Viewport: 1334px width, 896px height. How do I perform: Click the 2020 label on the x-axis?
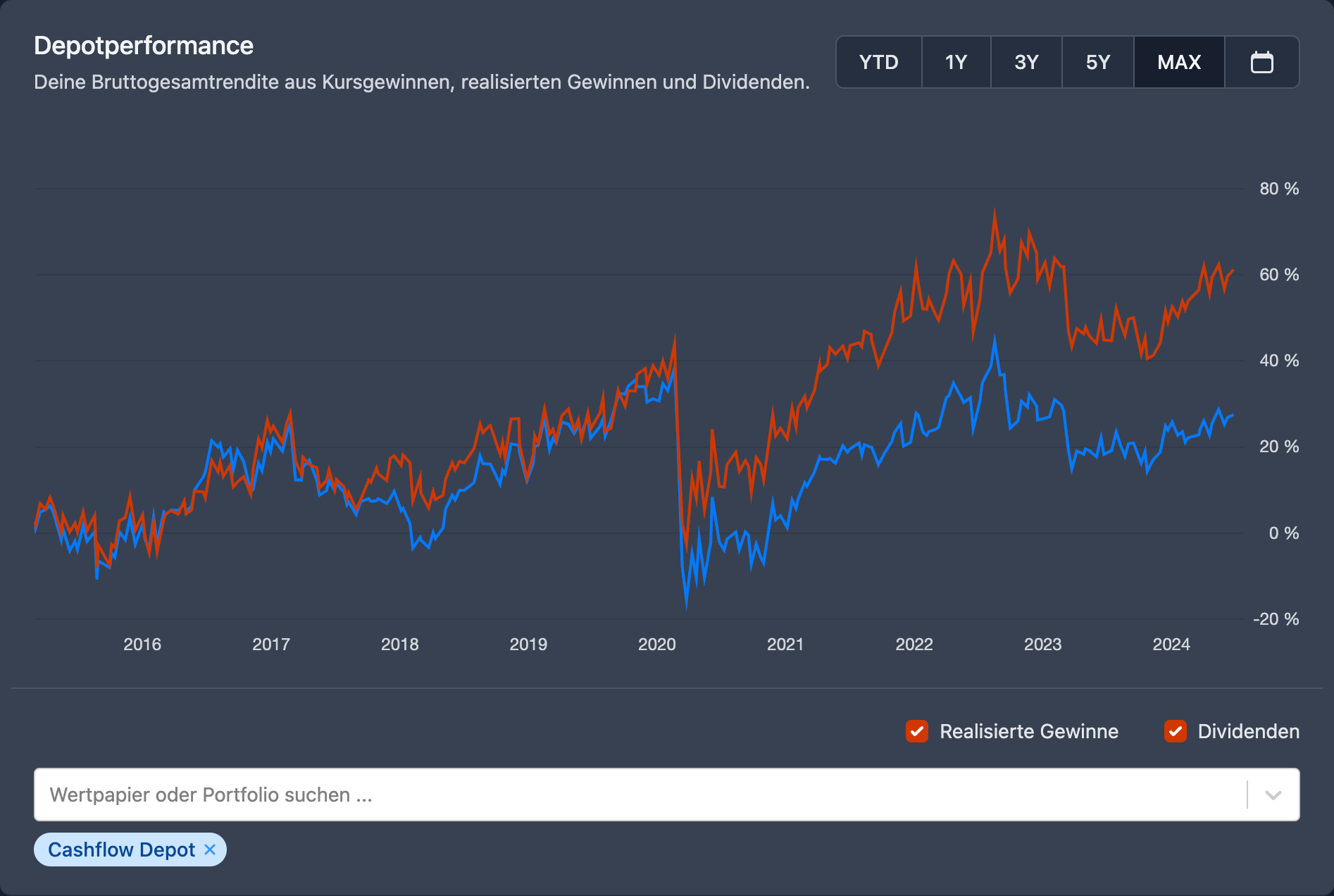click(x=656, y=644)
